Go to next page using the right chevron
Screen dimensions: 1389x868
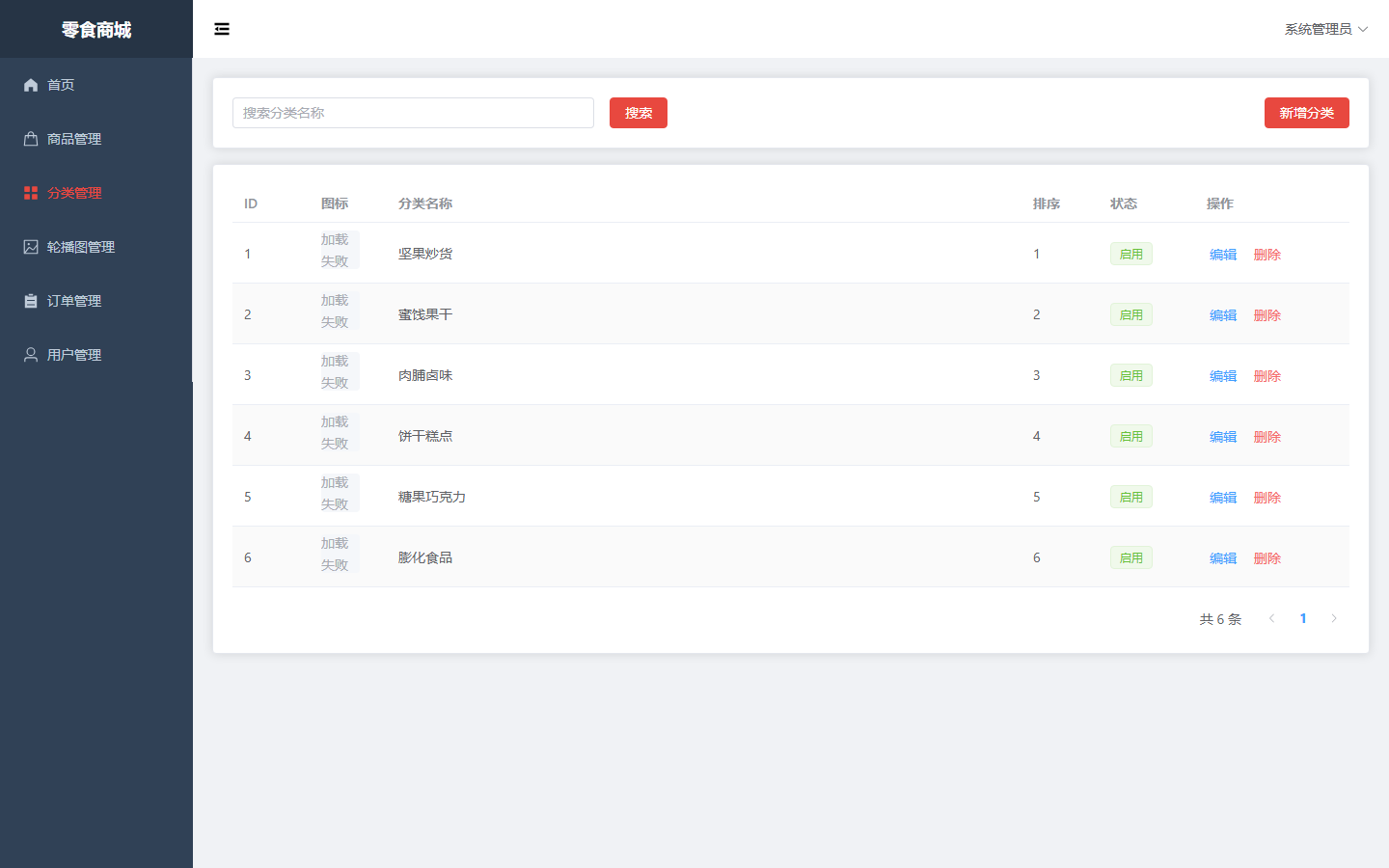pyautogui.click(x=1334, y=618)
